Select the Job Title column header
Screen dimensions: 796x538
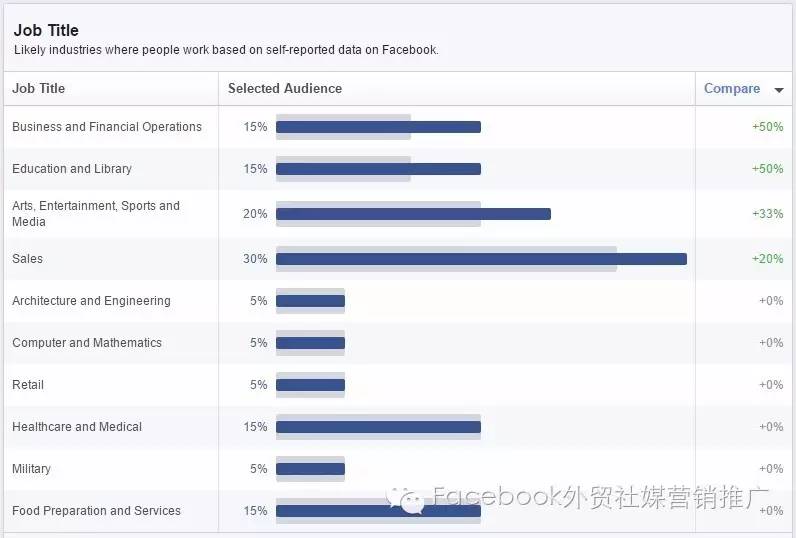[x=39, y=88]
